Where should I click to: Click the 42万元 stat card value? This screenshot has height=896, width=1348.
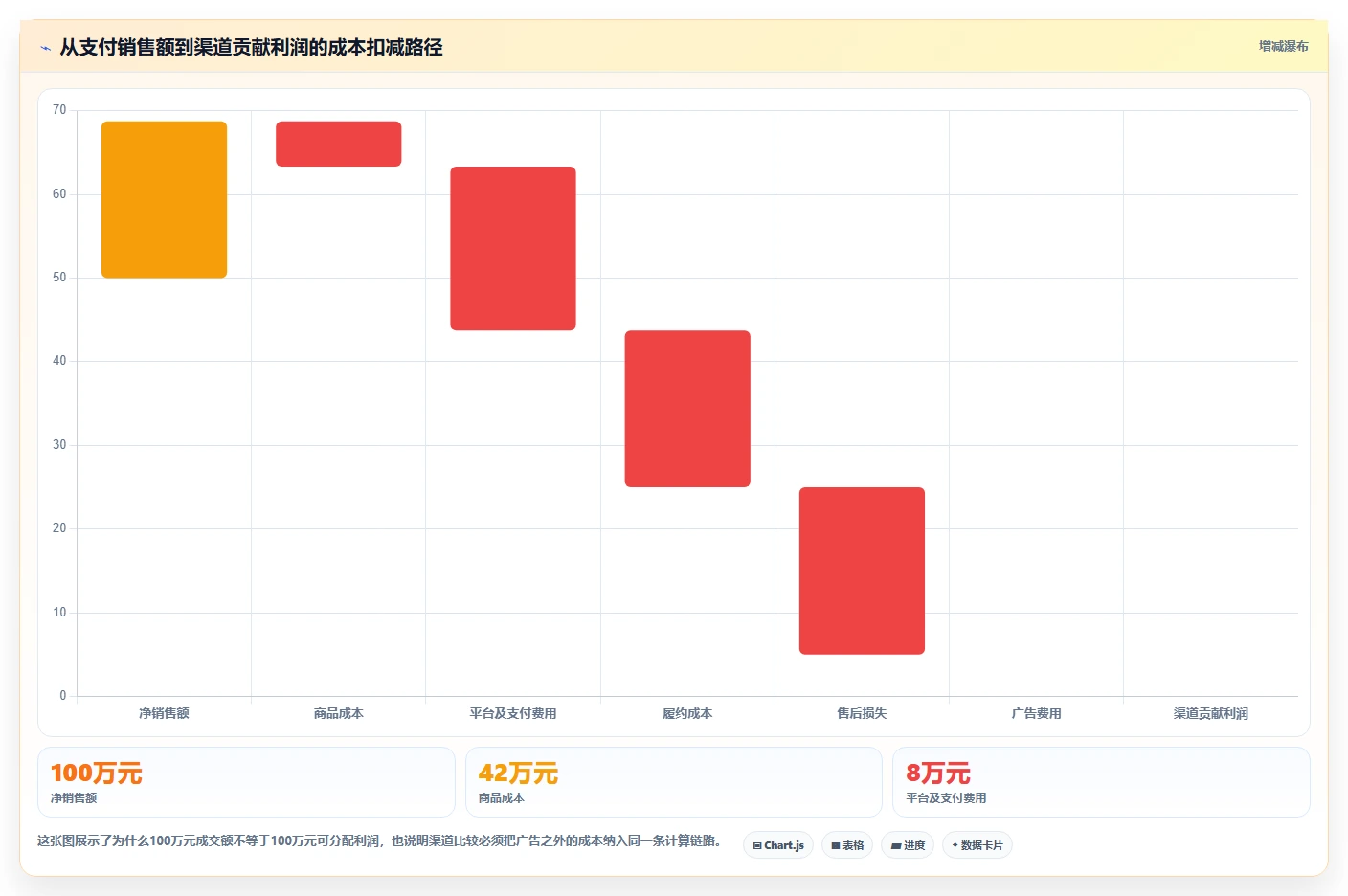coord(518,773)
